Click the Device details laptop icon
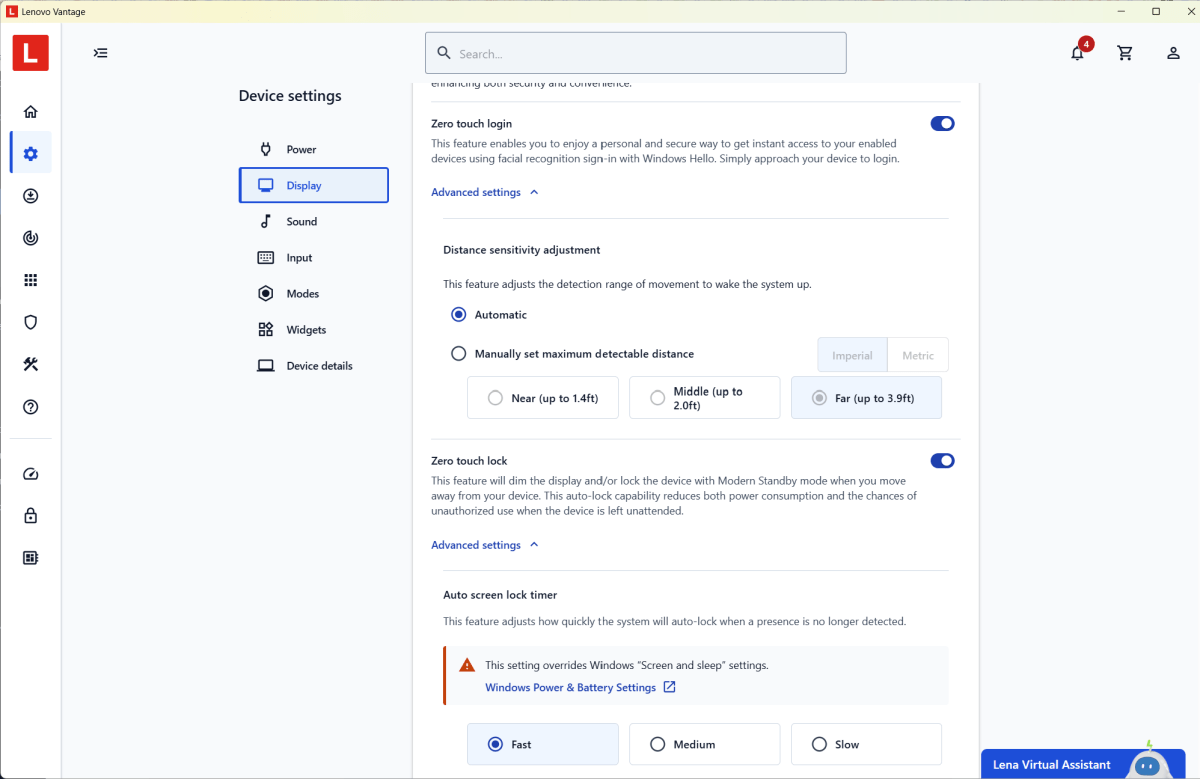Screen dimensions: 1200x779 266,365
